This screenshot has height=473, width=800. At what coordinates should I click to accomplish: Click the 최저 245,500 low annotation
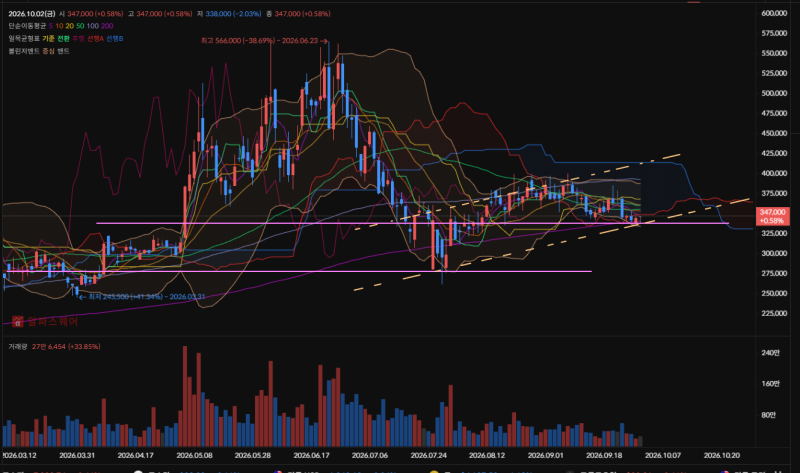[142, 296]
